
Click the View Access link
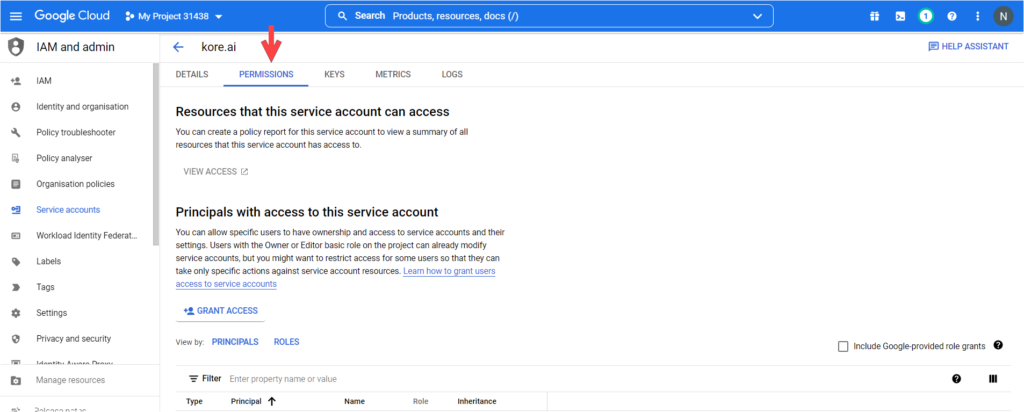215,172
